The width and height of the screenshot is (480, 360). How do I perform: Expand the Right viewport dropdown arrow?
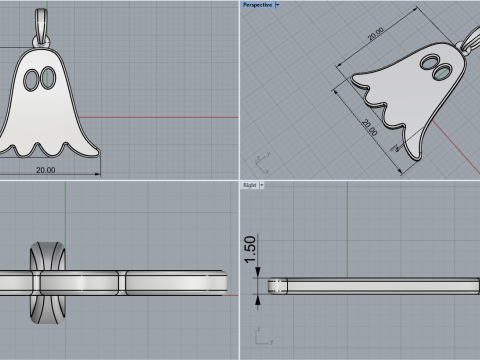coord(262,185)
